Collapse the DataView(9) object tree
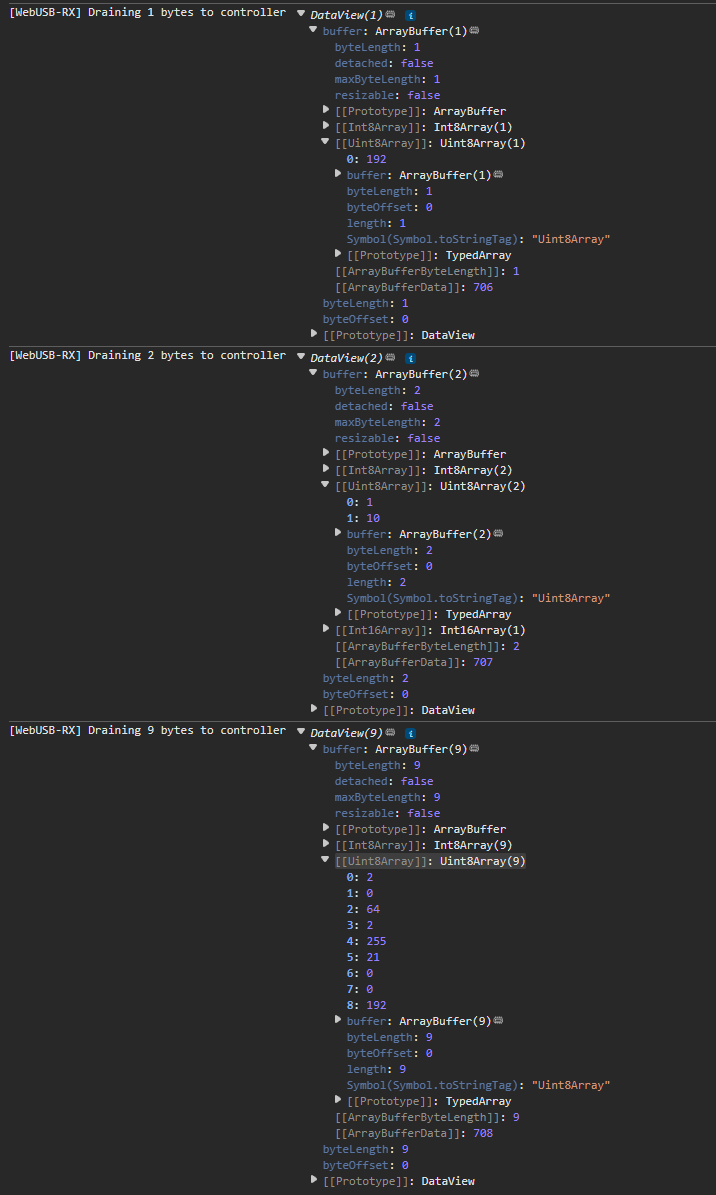Viewport: 716px width, 1195px height. click(301, 733)
